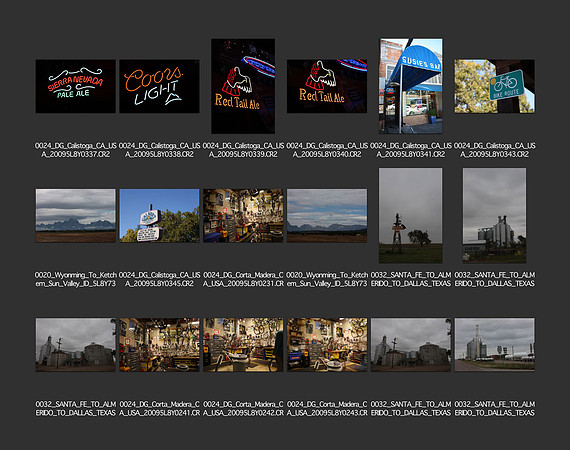Open the bike workshop thumbnail labeled 0243
570x450 pixels.
[x=327, y=345]
